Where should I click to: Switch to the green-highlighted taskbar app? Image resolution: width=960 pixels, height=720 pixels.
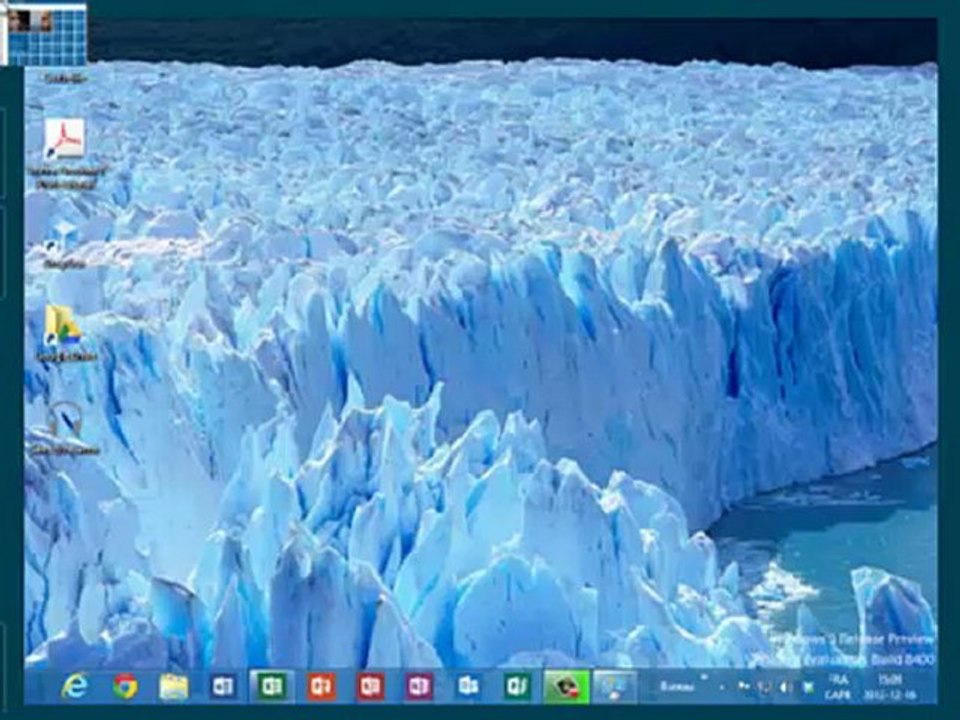(x=566, y=687)
